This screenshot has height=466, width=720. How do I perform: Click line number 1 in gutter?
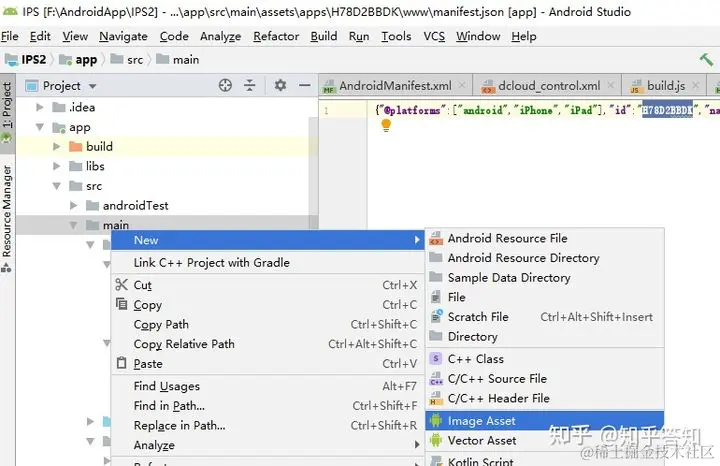tap(326, 111)
